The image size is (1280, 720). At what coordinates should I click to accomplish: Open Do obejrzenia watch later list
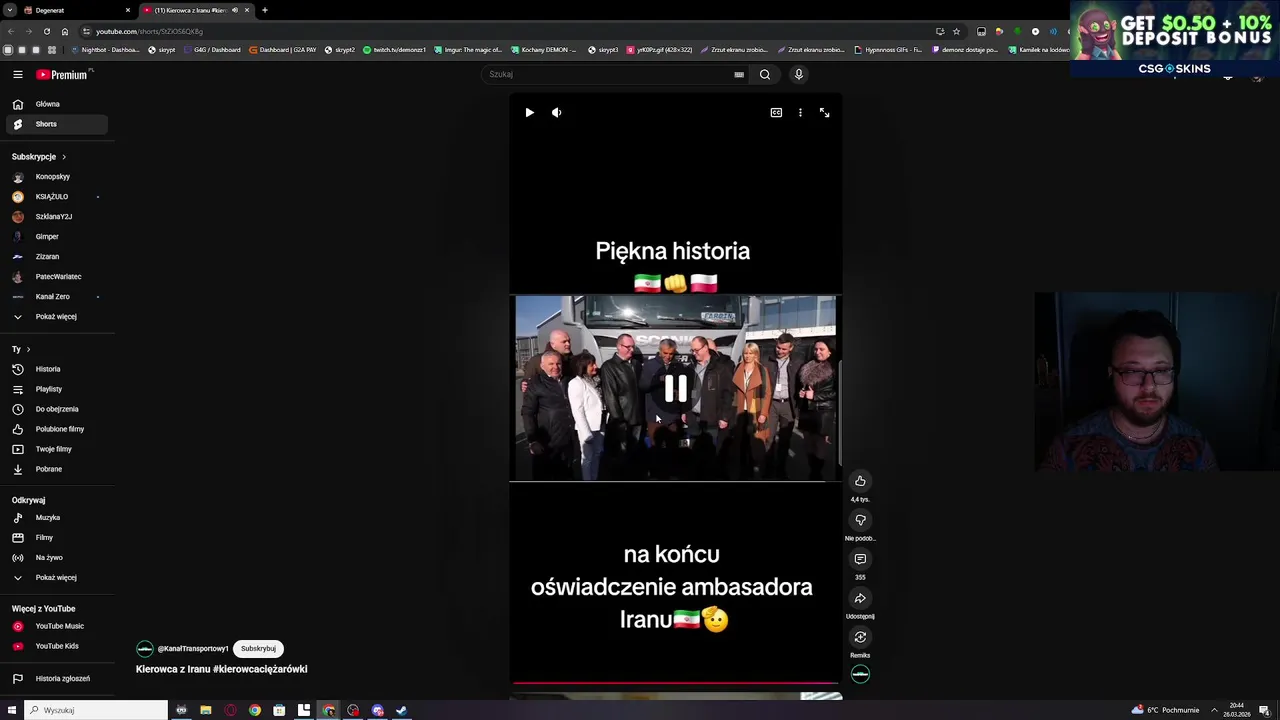click(56, 409)
